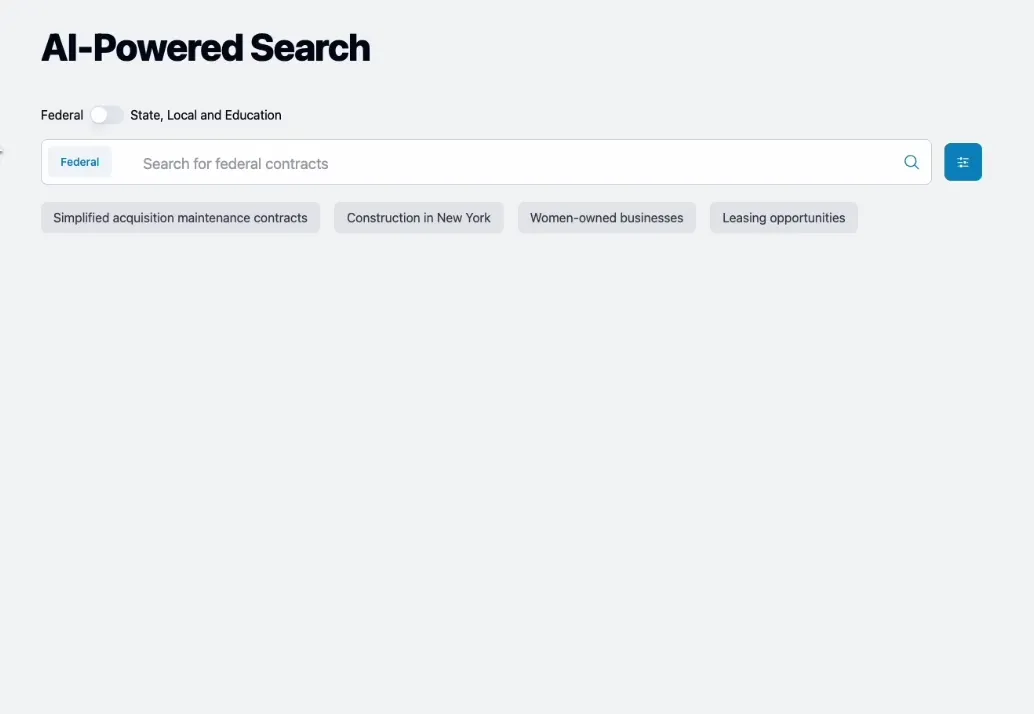The image size is (1034, 714).
Task: Click the Simplified acquisition maintenance contracts suggestion
Action: tap(179, 217)
